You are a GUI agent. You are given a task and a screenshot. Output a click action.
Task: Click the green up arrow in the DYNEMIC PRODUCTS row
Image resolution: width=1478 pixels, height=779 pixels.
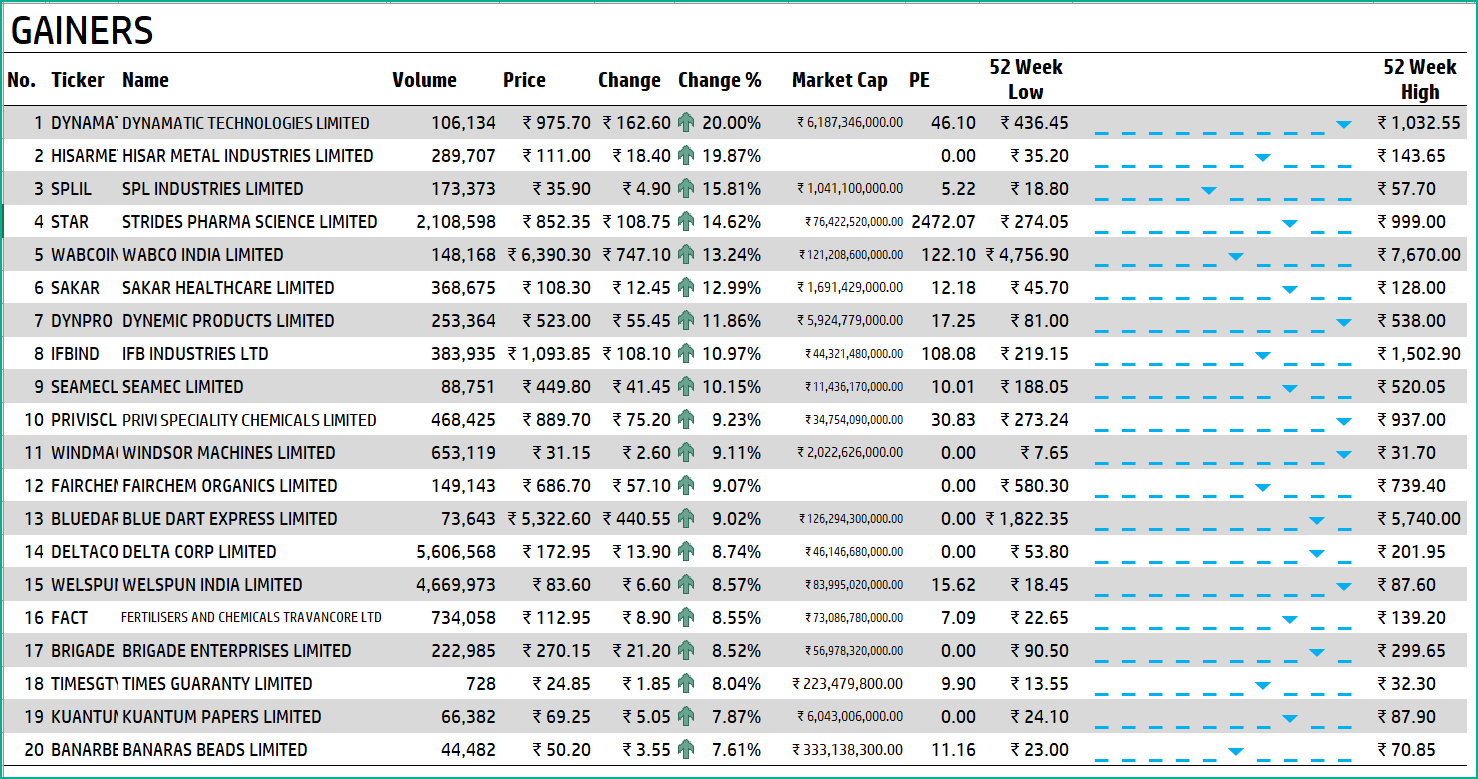pyautogui.click(x=686, y=320)
